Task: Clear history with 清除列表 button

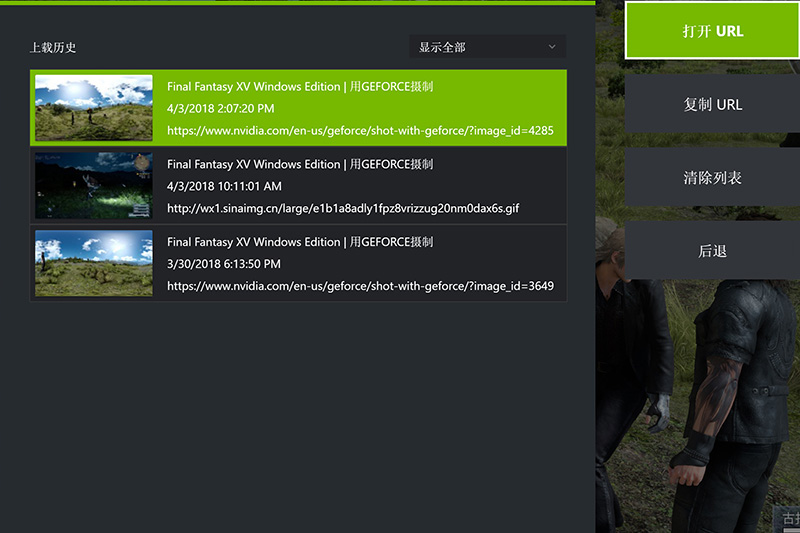Action: pos(712,177)
